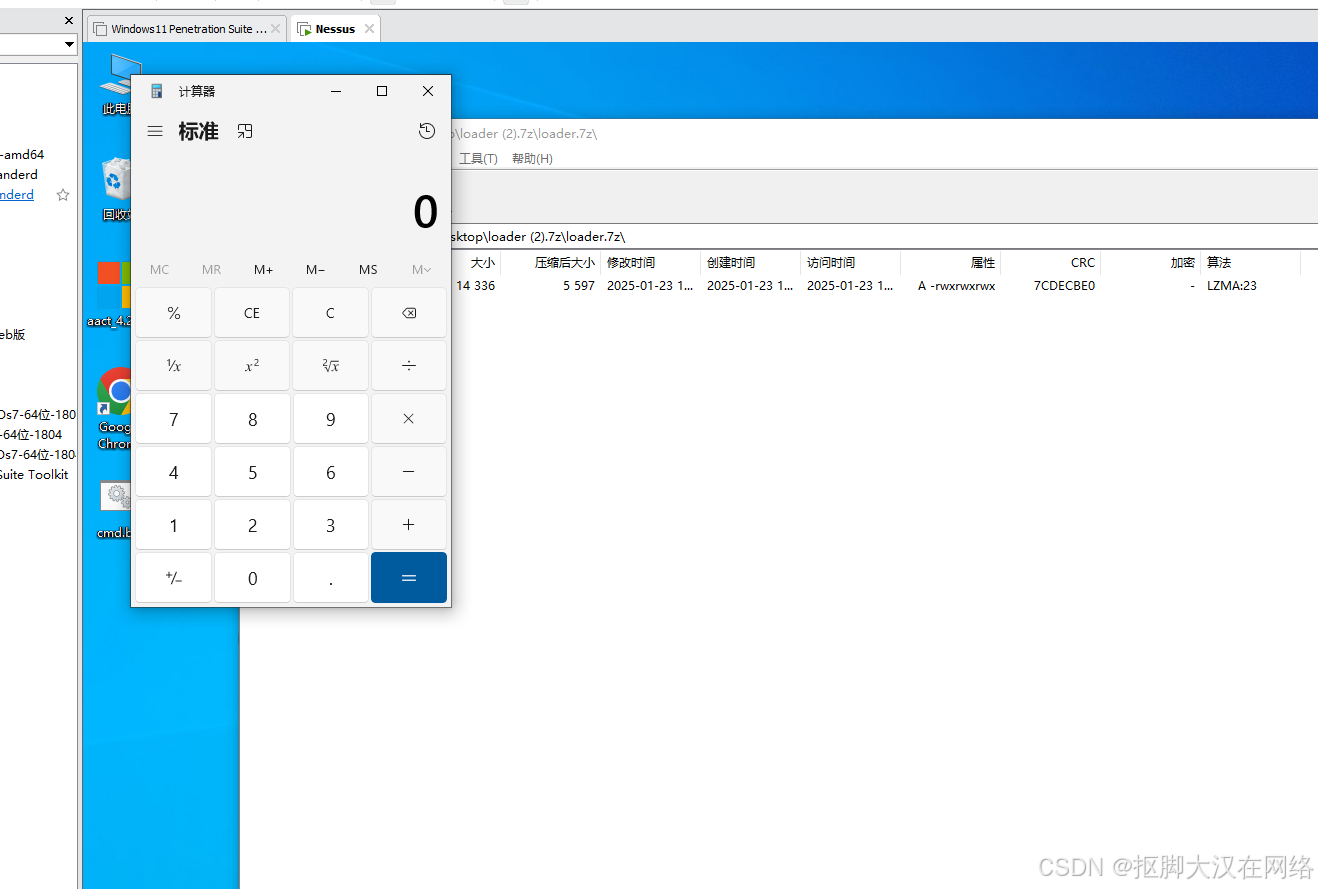Click the 7CDECBE0 CRC value cell
The image size is (1318, 889).
click(1064, 285)
